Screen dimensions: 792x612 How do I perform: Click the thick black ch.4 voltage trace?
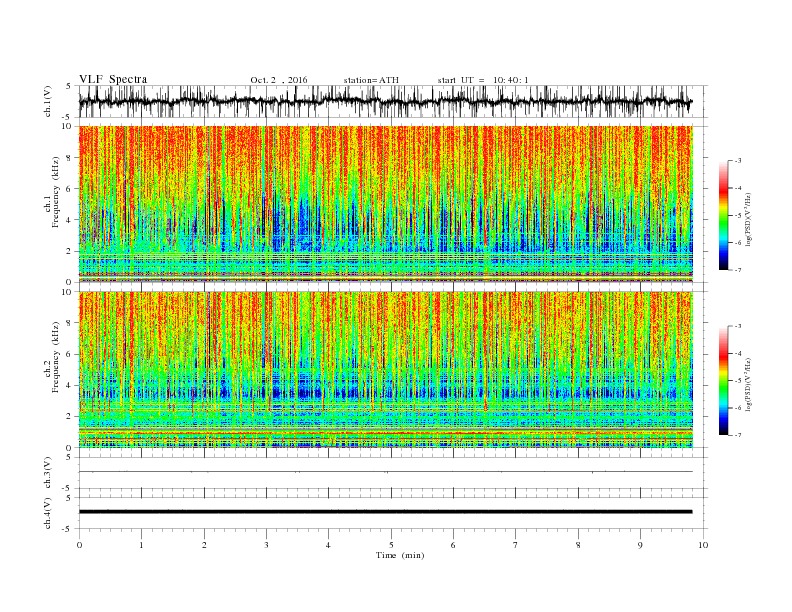click(x=385, y=512)
